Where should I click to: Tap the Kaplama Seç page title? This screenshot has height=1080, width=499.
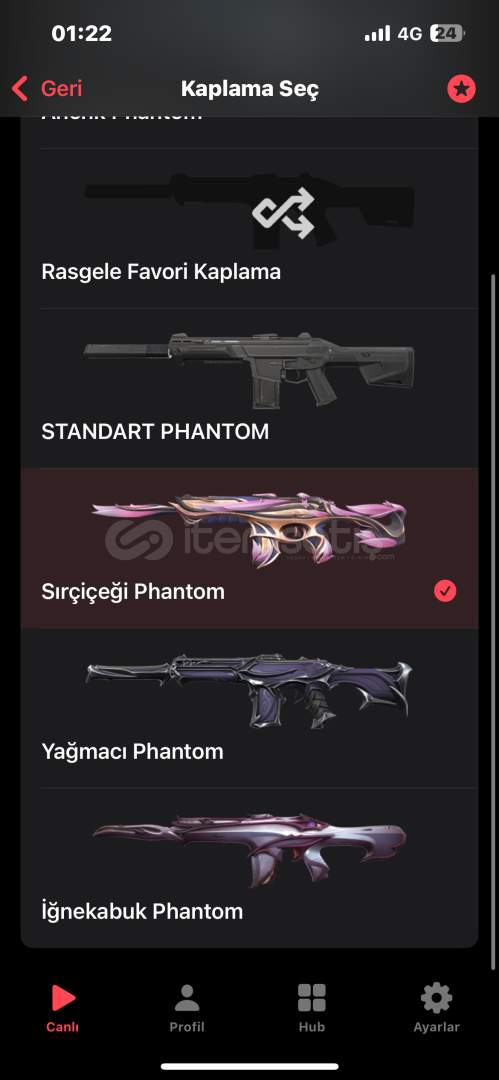250,89
